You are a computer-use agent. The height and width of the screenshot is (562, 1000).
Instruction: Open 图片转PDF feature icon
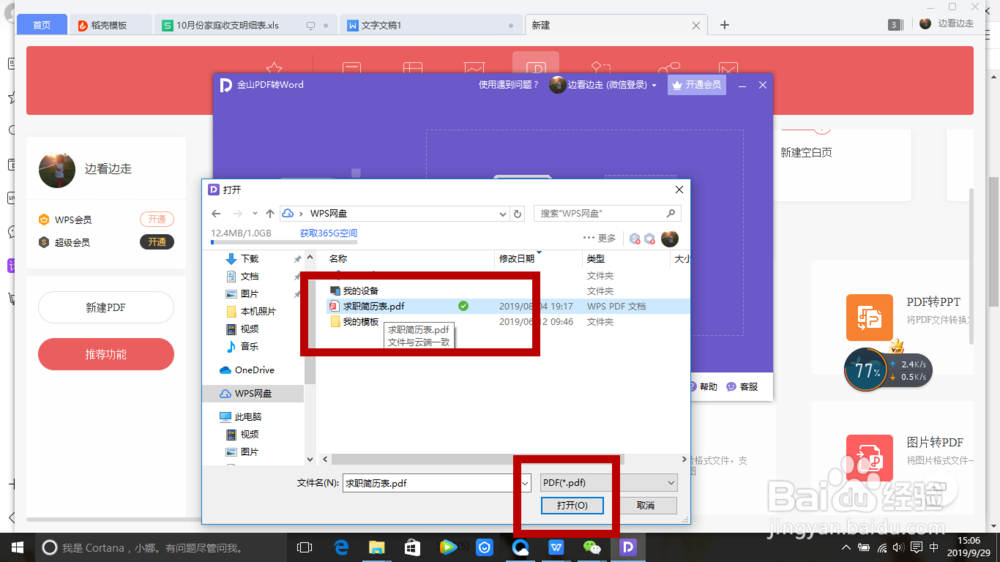click(869, 457)
